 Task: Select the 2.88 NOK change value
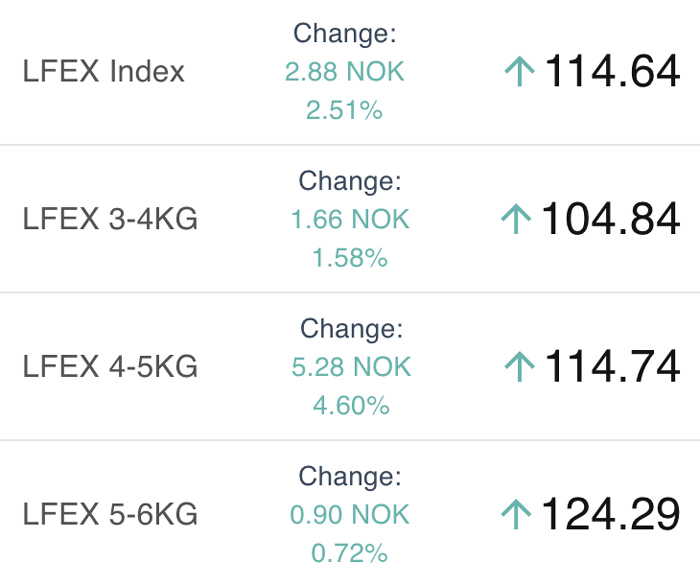point(345,71)
